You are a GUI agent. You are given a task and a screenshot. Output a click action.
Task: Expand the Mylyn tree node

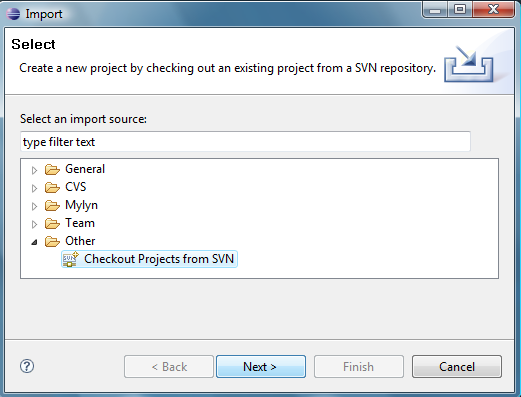point(34,206)
